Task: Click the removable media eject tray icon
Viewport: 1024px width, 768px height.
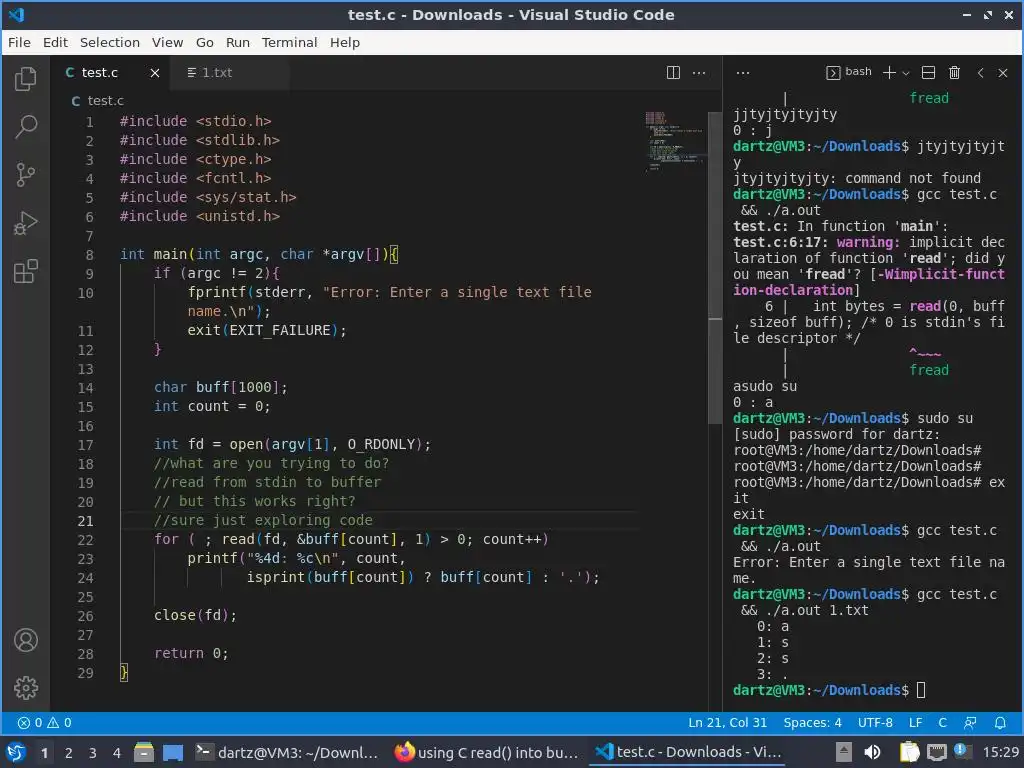Action: [x=843, y=752]
